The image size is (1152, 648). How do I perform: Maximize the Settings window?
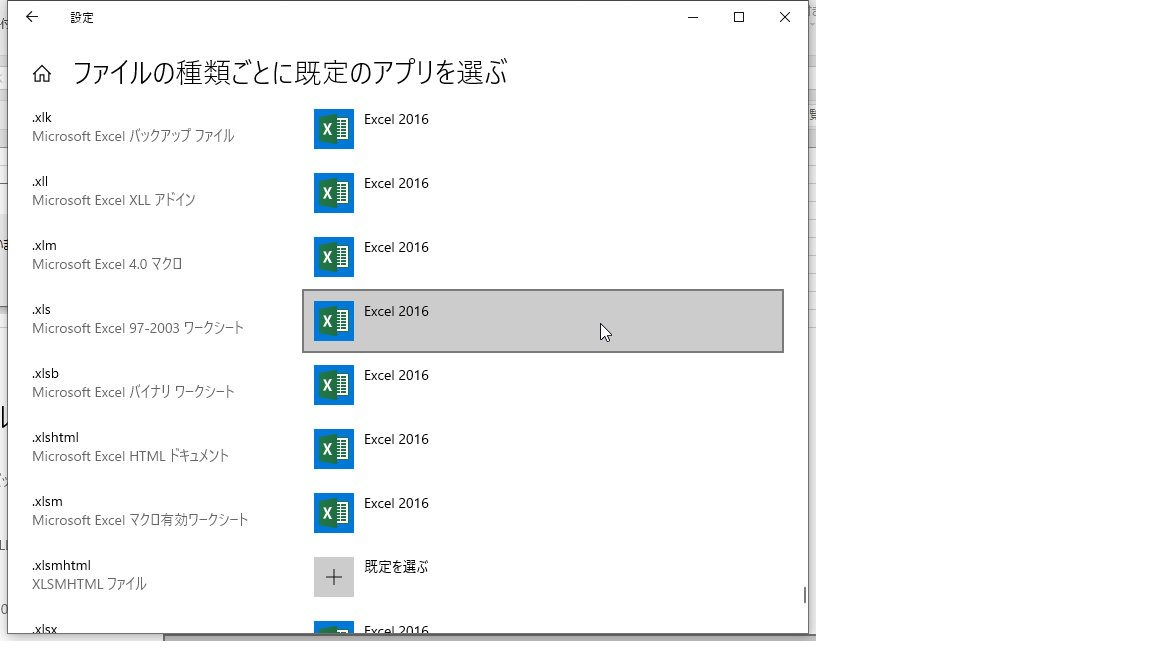click(739, 17)
